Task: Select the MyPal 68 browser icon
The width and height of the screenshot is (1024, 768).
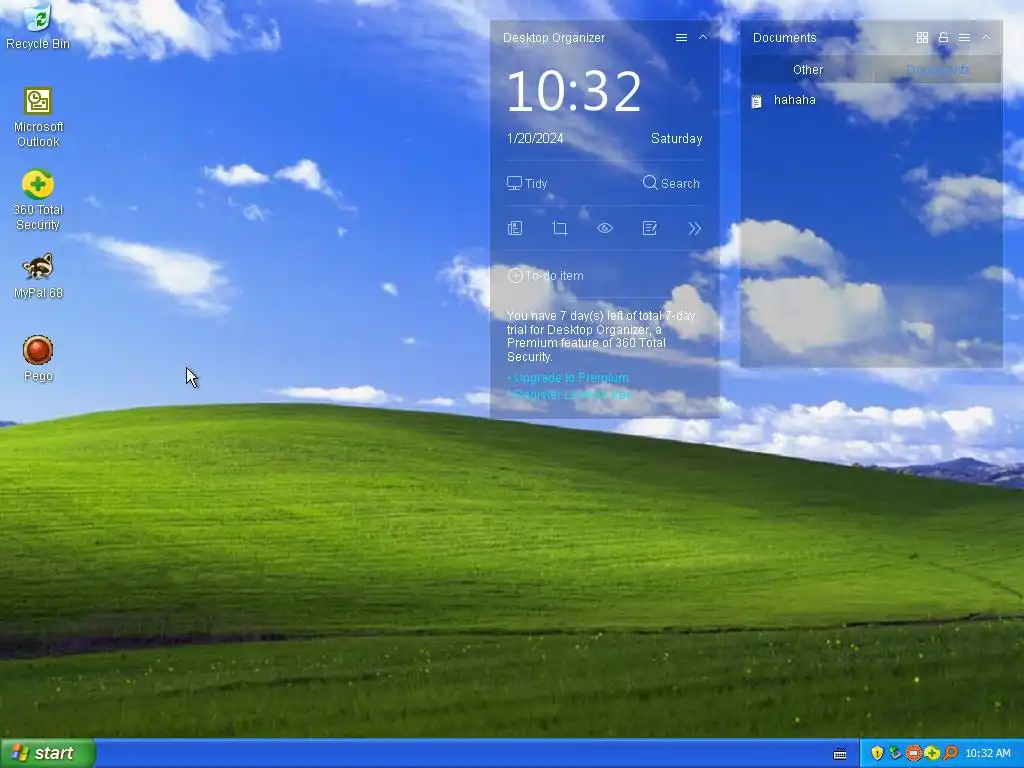Action: pyautogui.click(x=38, y=276)
